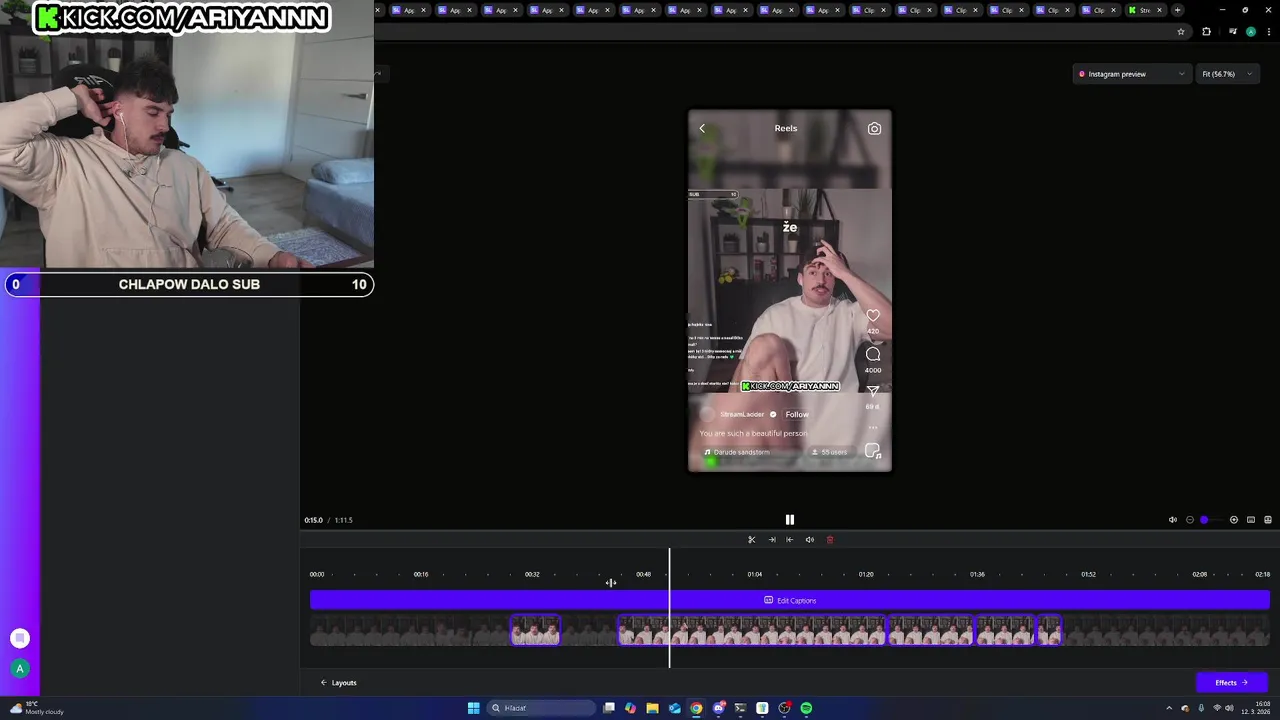Click the Reels camera icon
This screenshot has height=720, width=1280.
tap(874, 128)
